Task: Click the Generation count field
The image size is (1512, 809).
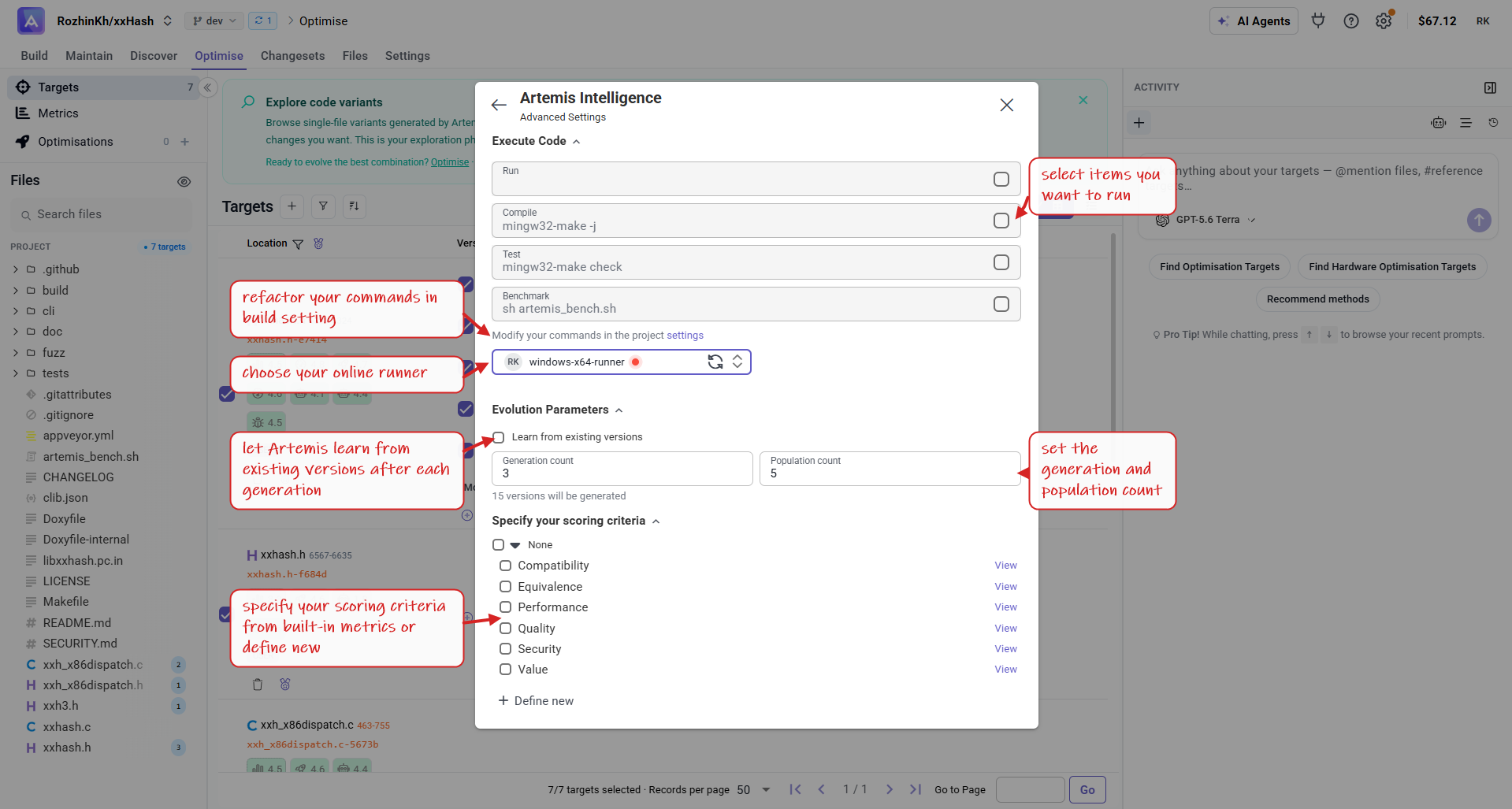Action: pos(622,469)
